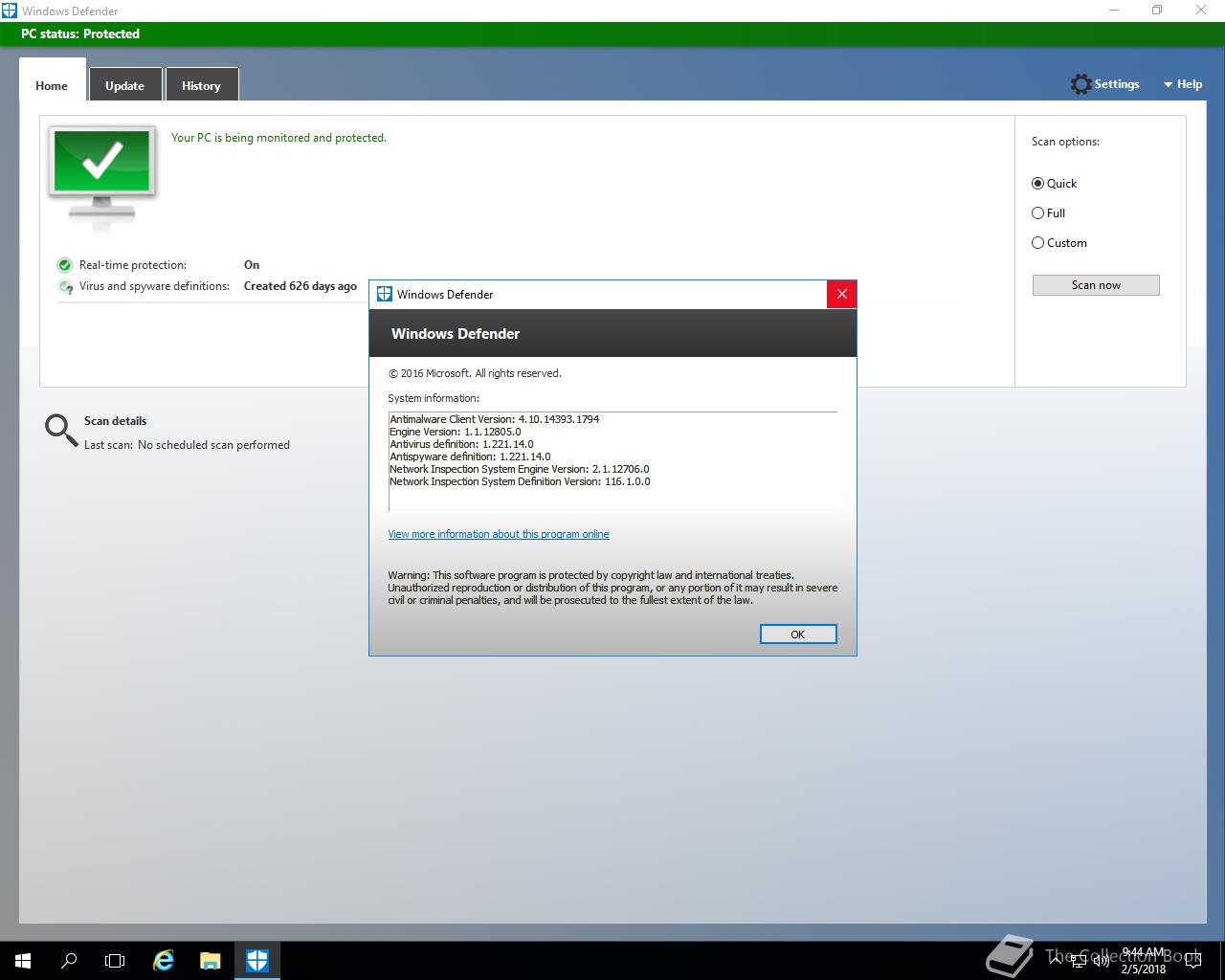
Task: Click the Antivirus definition 1.221.14.0 line
Action: (461, 444)
